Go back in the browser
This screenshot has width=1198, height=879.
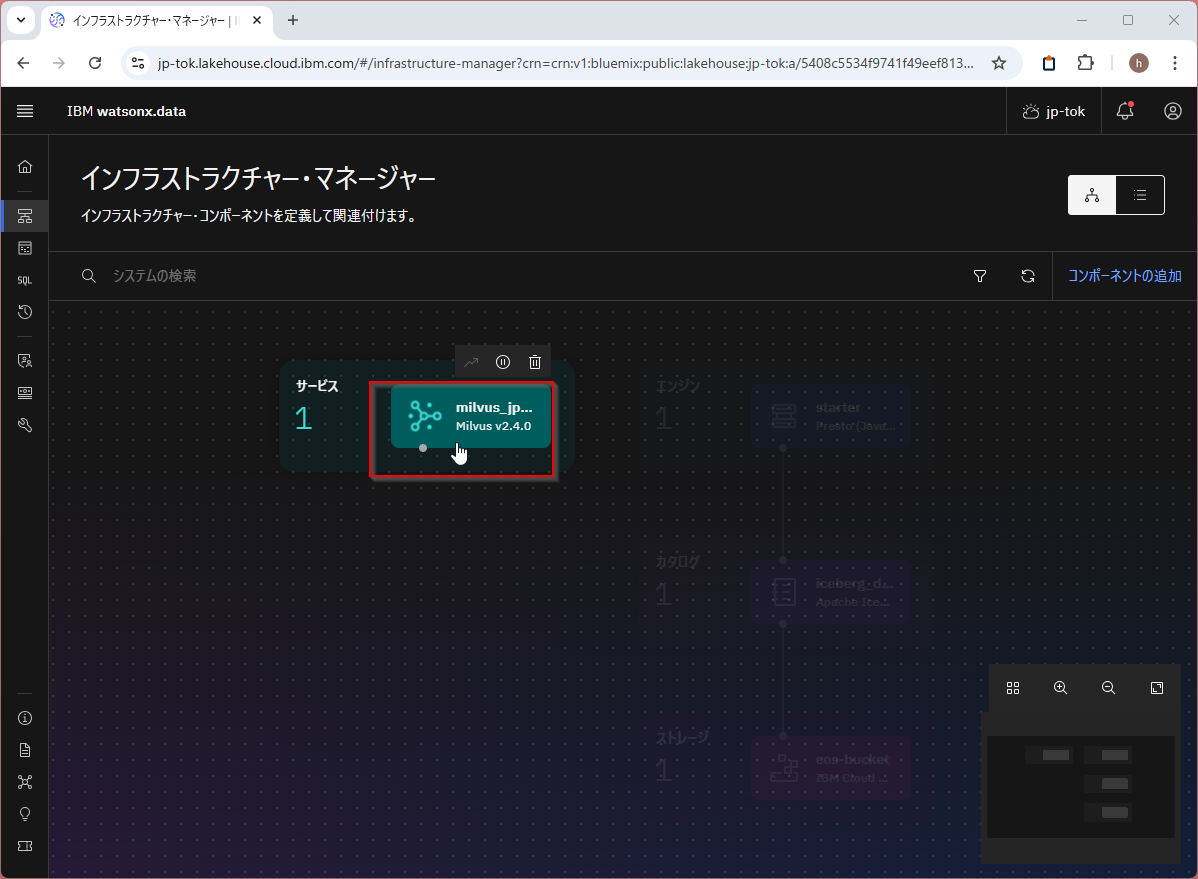click(x=24, y=63)
